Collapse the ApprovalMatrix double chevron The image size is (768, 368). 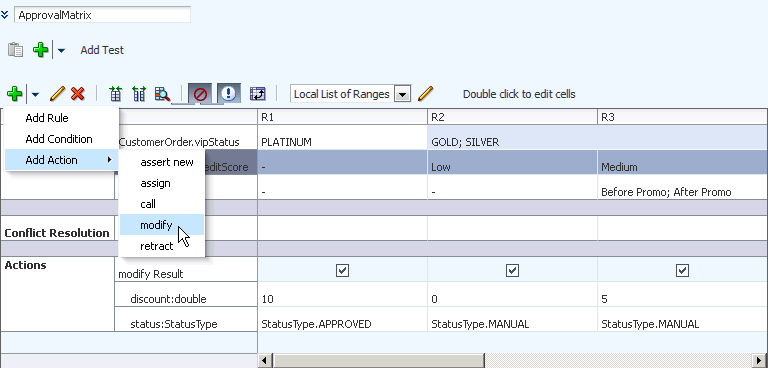4,15
